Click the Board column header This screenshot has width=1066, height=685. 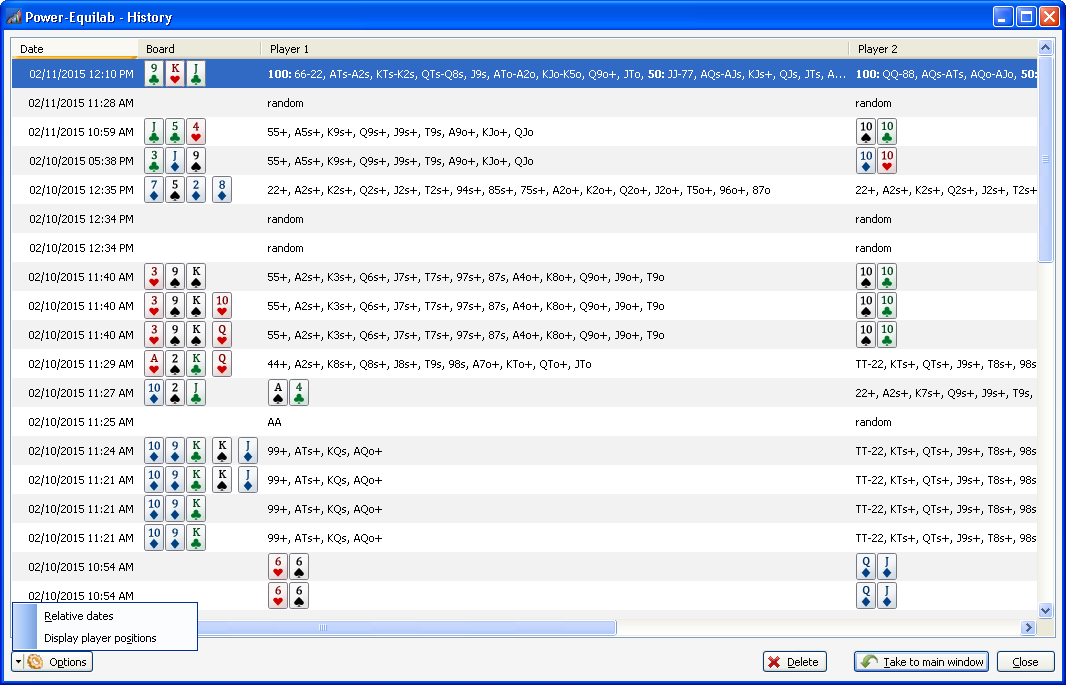(x=199, y=49)
